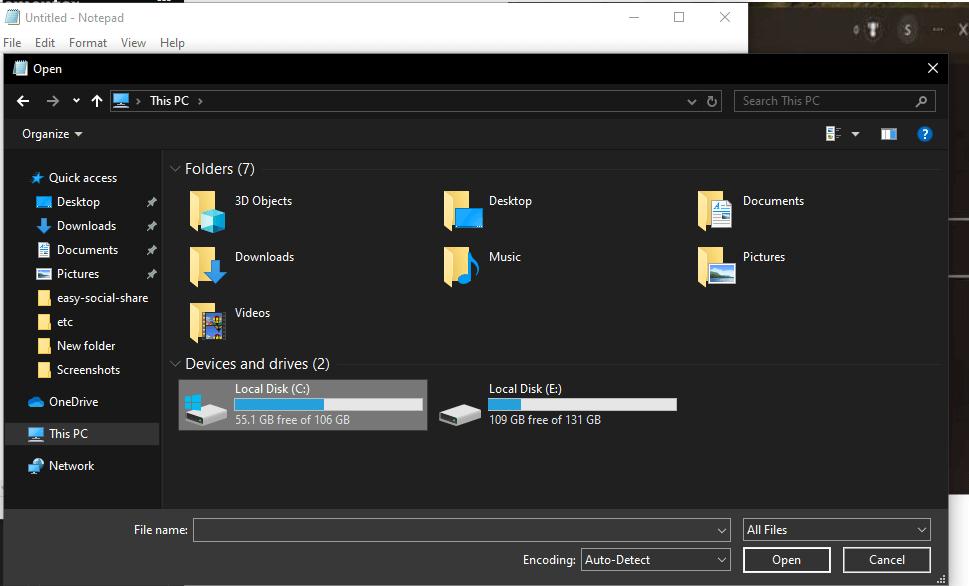This screenshot has height=586, width=969.
Task: Select New folder in sidebar
Action: pos(86,346)
